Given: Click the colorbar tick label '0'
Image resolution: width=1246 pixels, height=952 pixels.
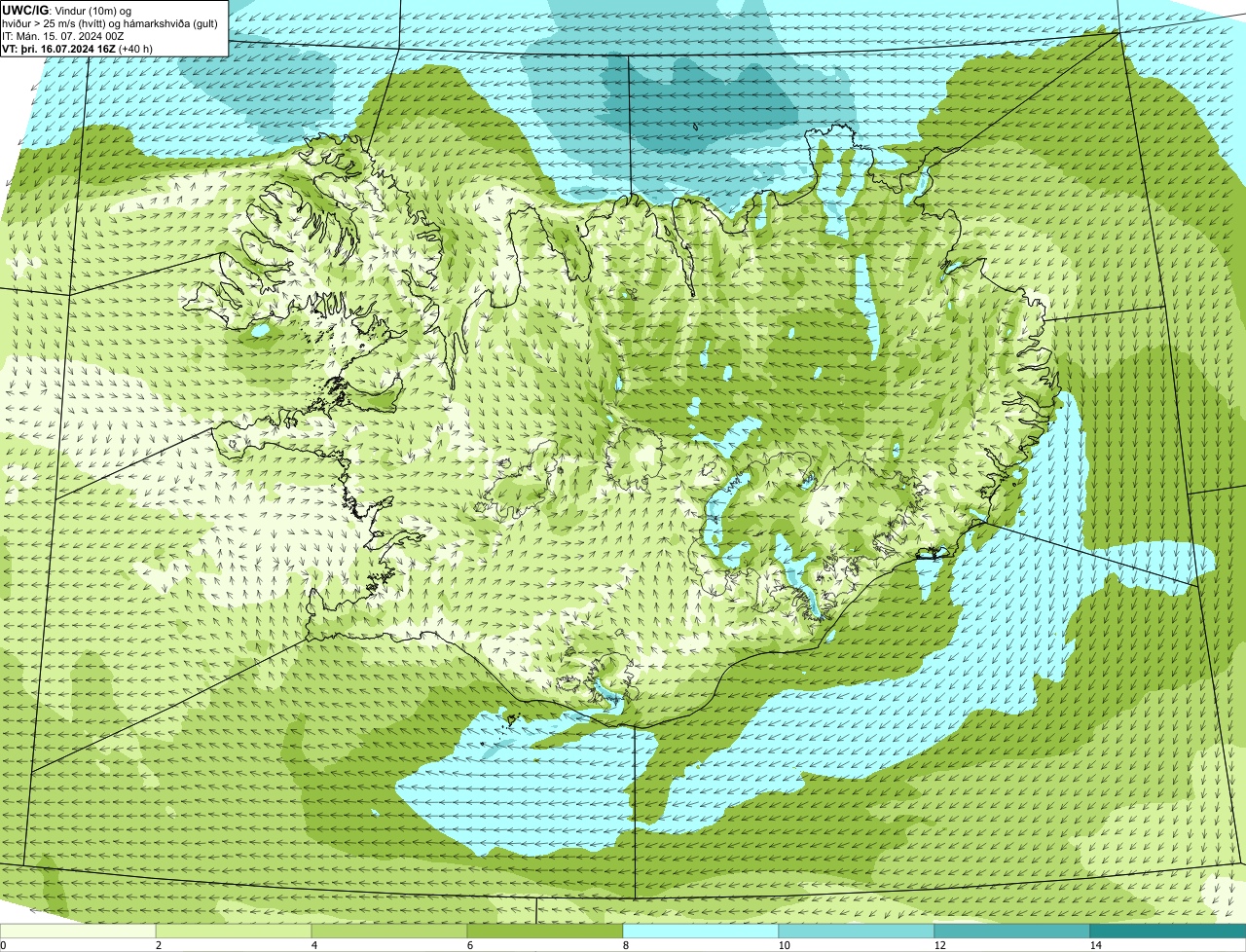Looking at the screenshot, I should 3,945.
